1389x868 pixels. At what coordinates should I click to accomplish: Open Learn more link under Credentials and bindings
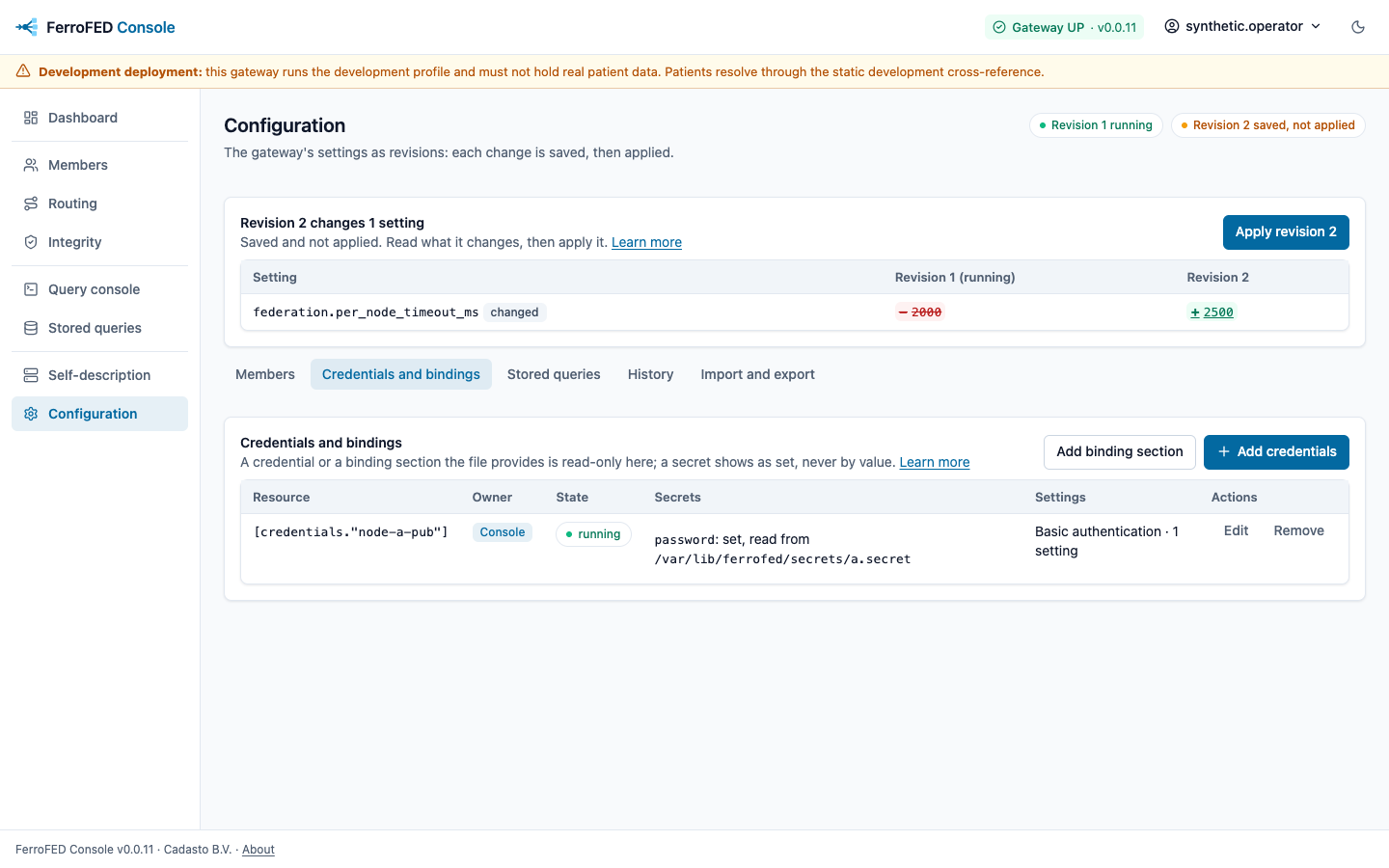pyautogui.click(x=935, y=462)
